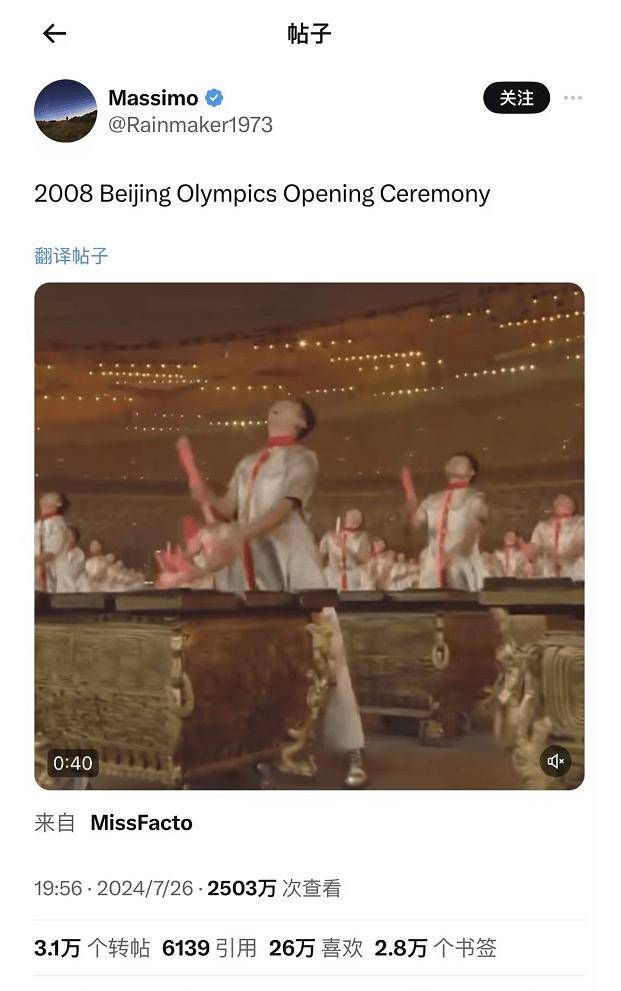Open the @Rainmaker1973 handle
621x991 pixels.
click(x=190, y=125)
